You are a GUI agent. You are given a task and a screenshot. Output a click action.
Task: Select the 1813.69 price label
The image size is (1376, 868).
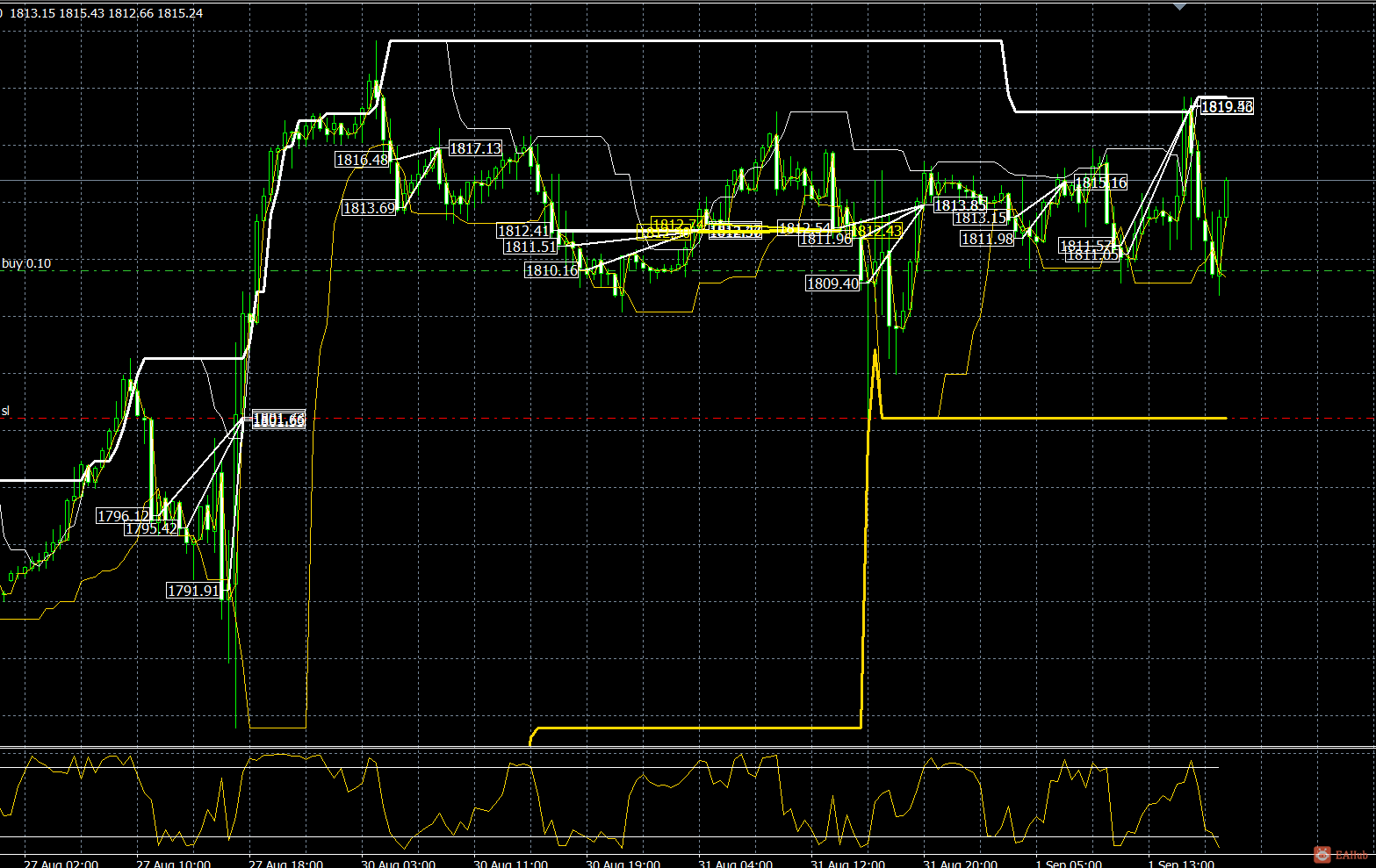(370, 208)
